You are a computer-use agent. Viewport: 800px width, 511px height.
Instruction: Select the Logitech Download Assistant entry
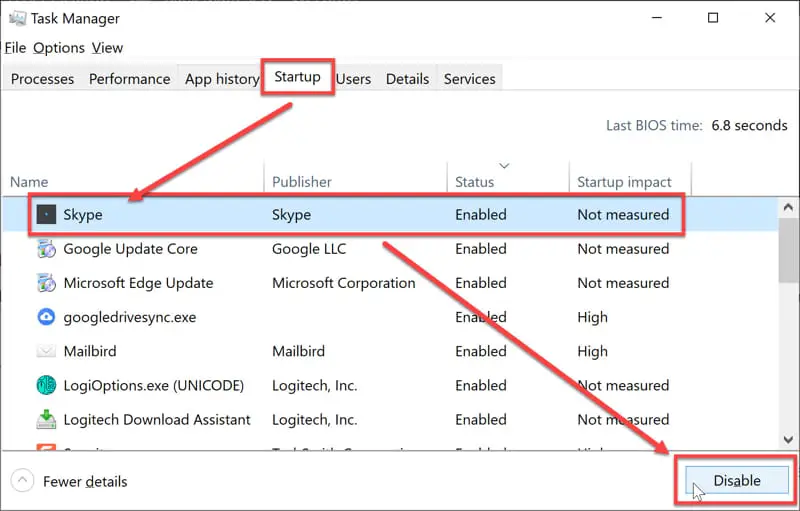[x=157, y=419]
